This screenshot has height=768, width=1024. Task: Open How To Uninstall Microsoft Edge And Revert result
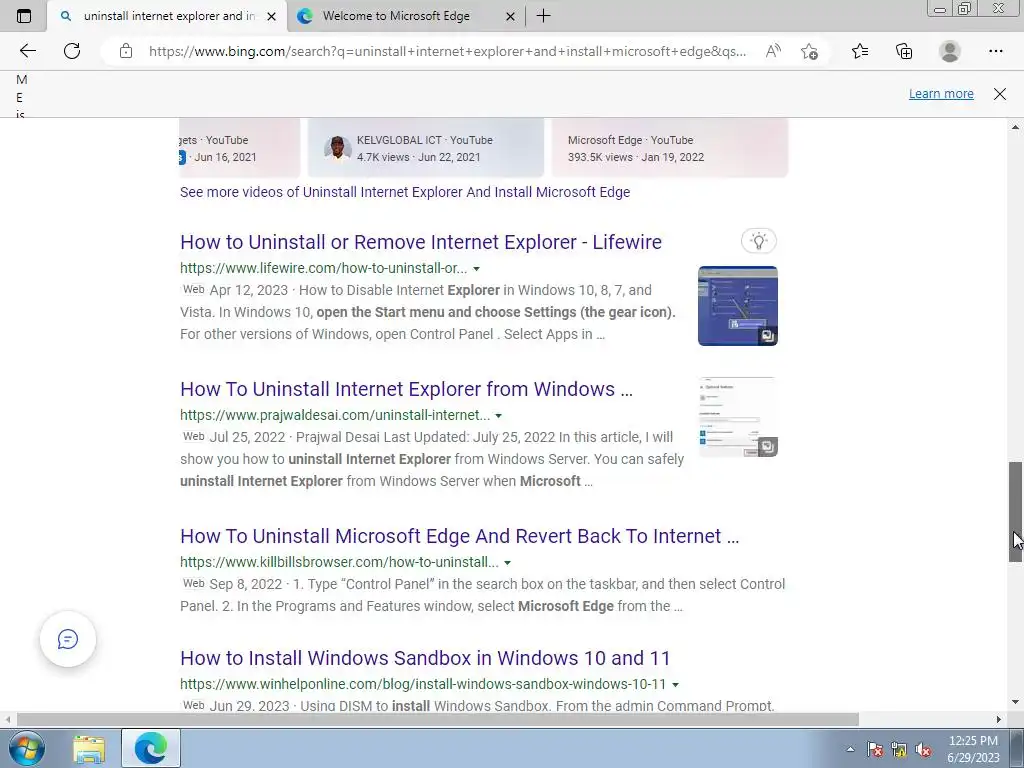(x=459, y=536)
